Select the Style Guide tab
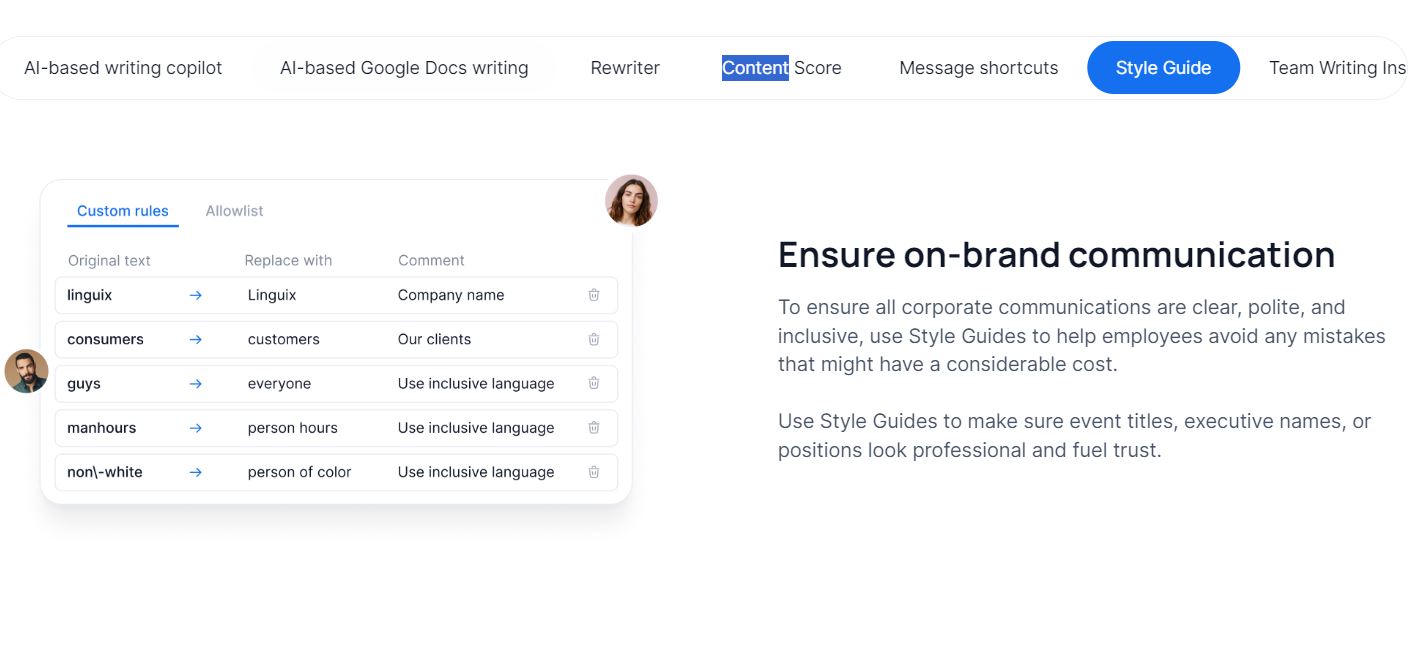Viewport: 1413px width, 648px height. tap(1163, 68)
